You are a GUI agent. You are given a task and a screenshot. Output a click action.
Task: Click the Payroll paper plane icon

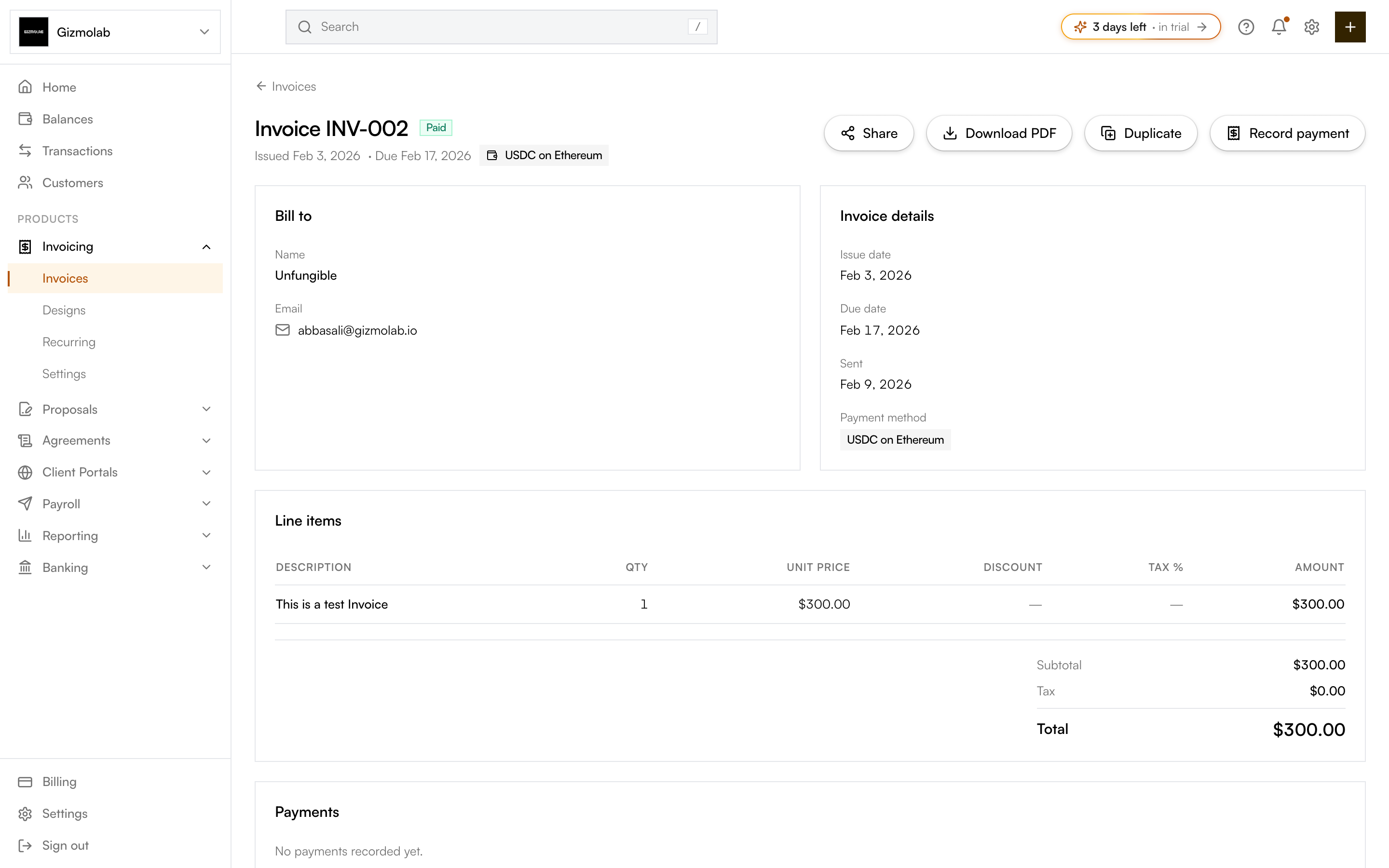[x=25, y=503]
